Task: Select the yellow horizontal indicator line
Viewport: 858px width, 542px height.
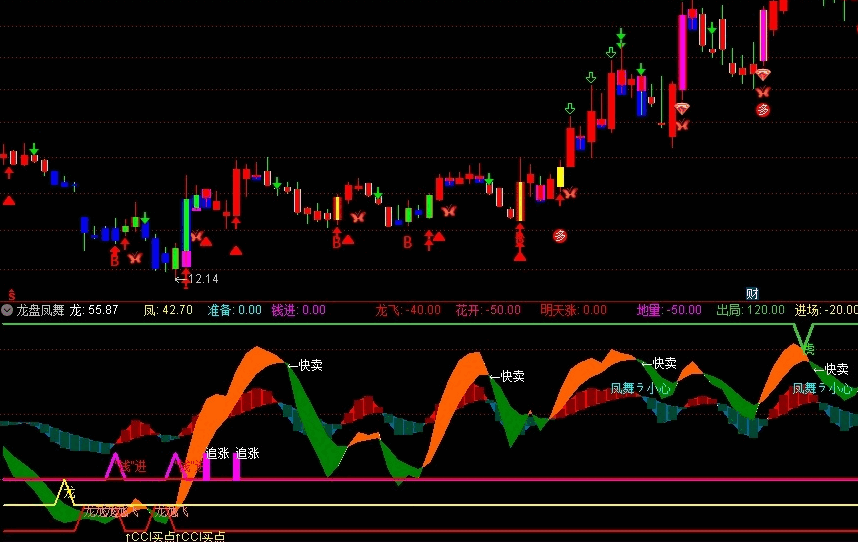Action: click(x=429, y=505)
